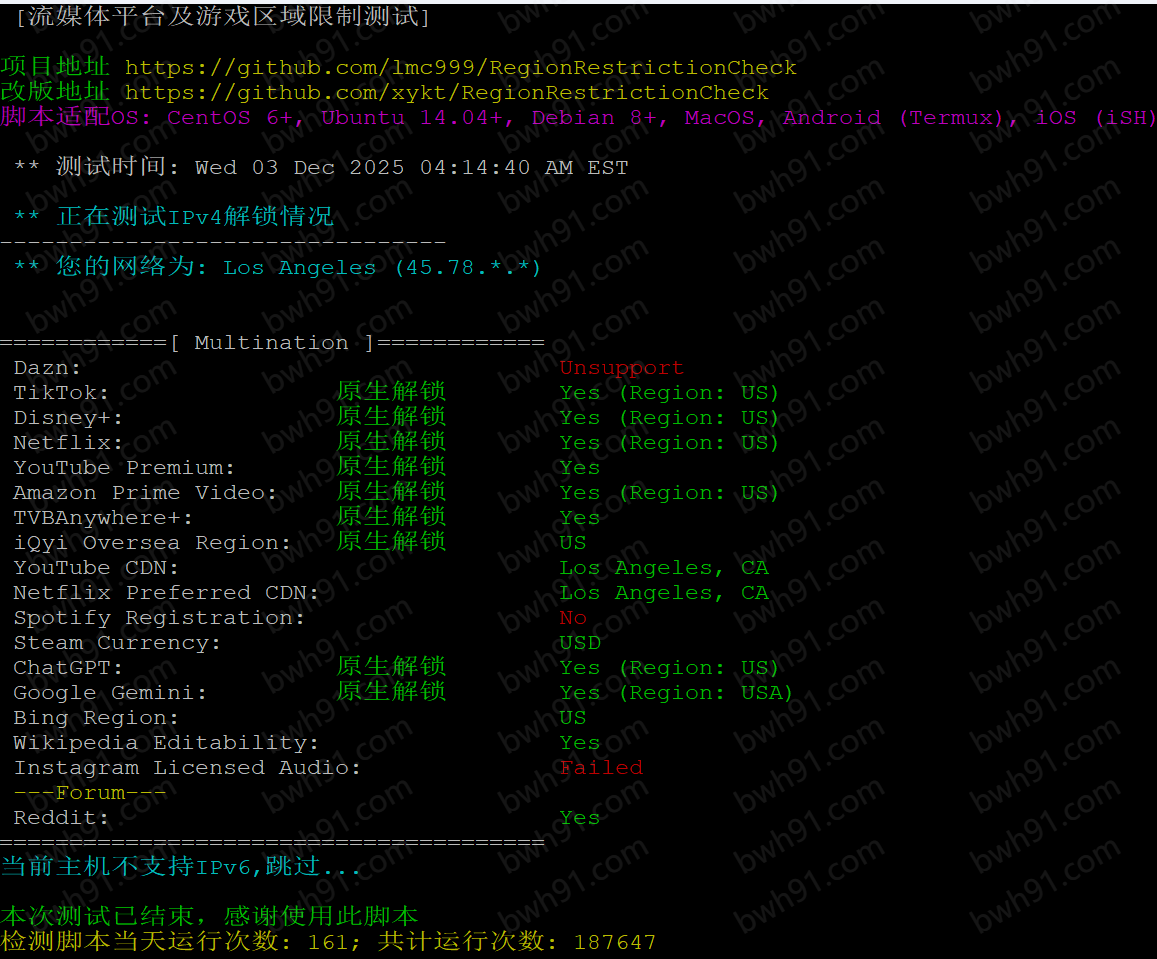
Task: Click the red Failed for Instagram Licensed Audio
Action: [601, 768]
